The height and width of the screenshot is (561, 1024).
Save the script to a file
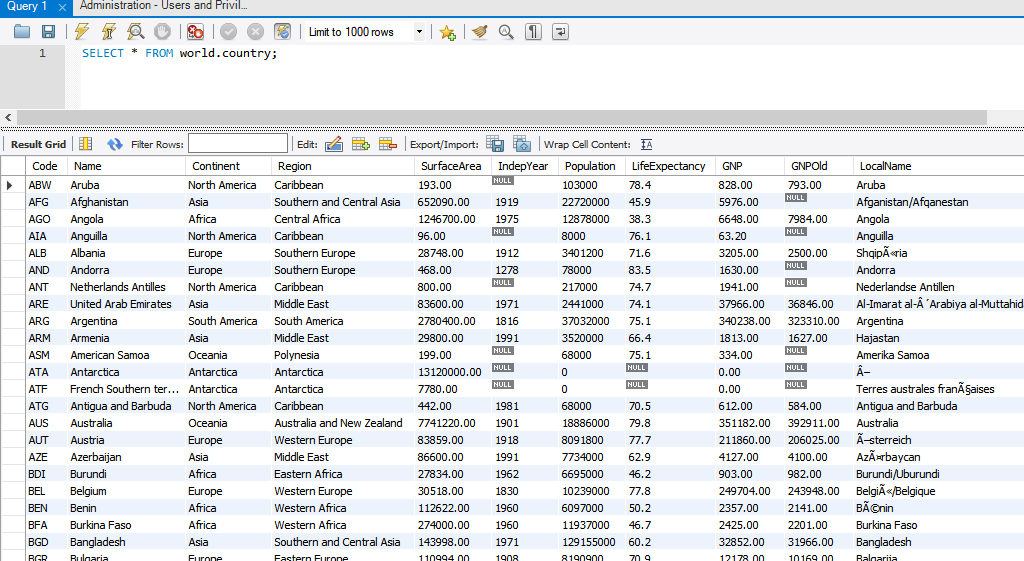48,32
